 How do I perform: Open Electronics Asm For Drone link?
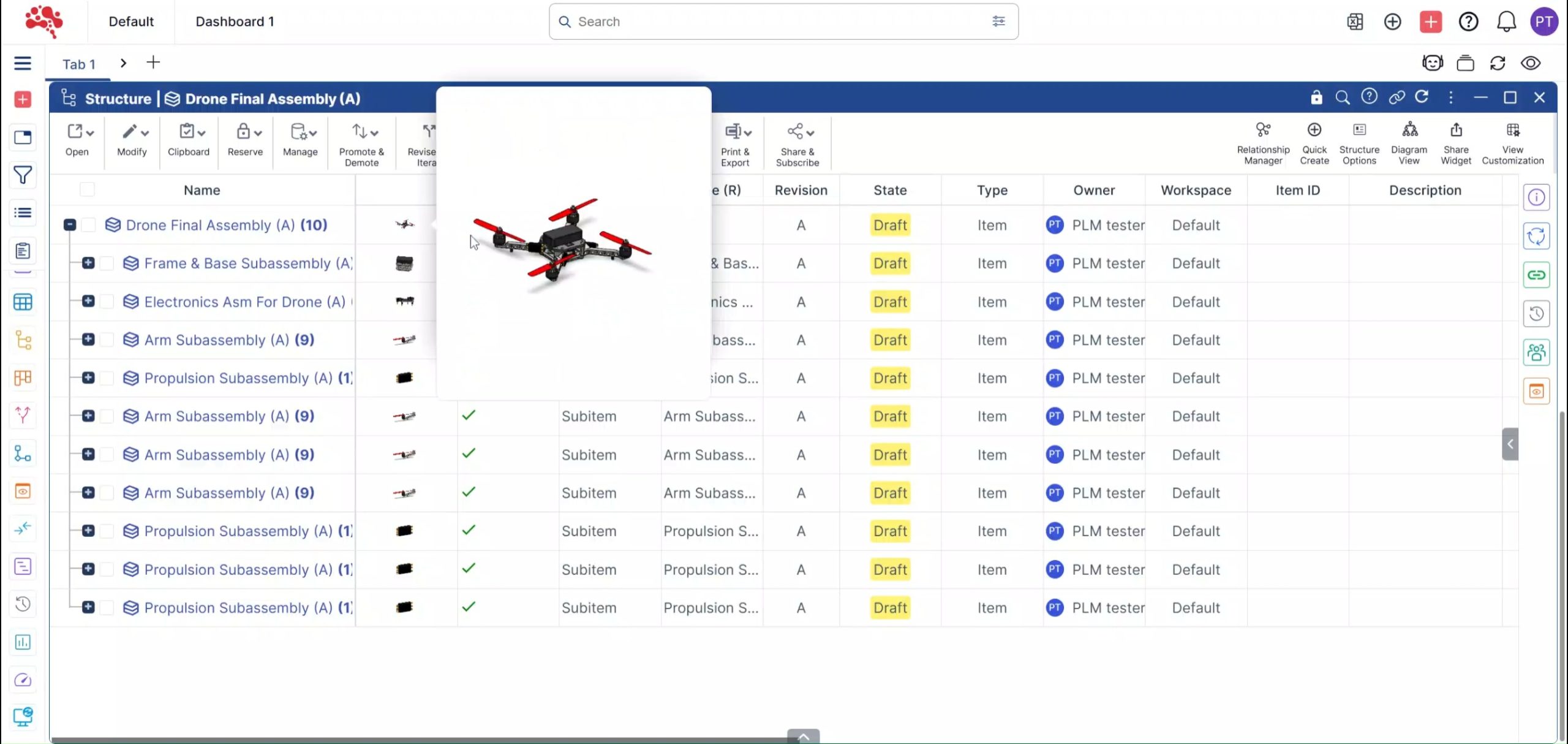[x=244, y=302]
